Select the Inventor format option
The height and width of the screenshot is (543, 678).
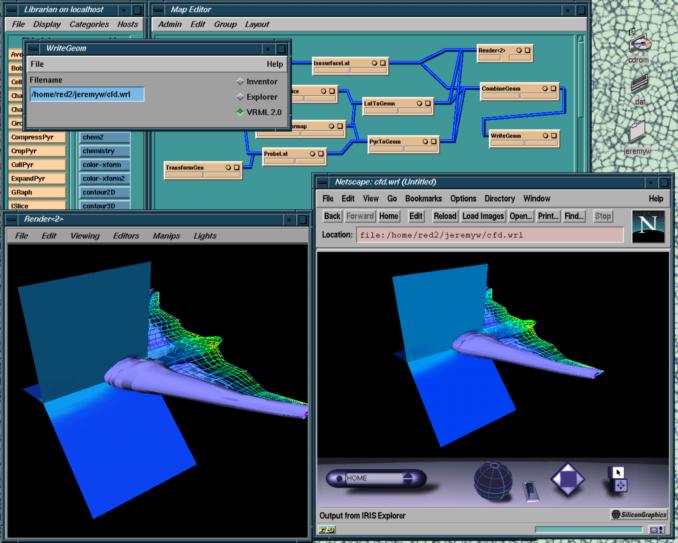click(257, 81)
